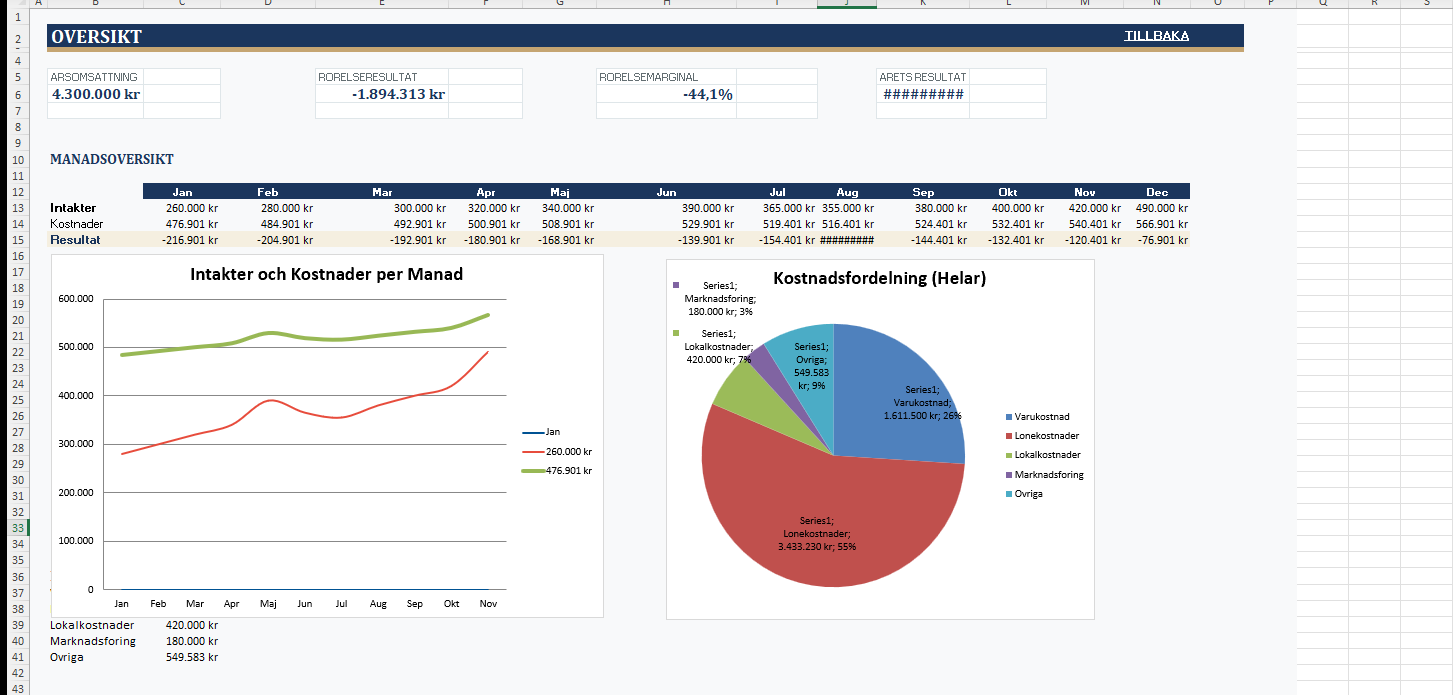Select the ARSOMSATTNING value 4.300.000 kr
Viewport: 1453px width, 695px height.
(x=95, y=94)
